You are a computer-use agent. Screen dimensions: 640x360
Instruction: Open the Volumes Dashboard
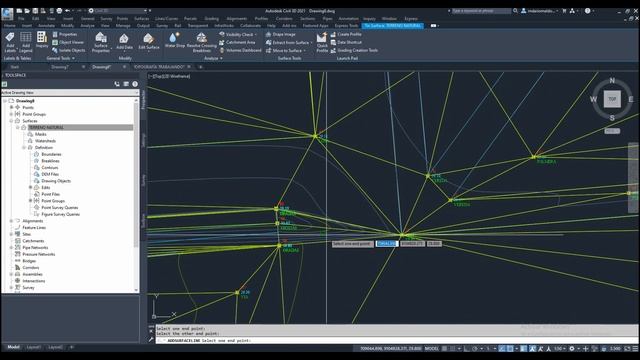pyautogui.click(x=240, y=50)
